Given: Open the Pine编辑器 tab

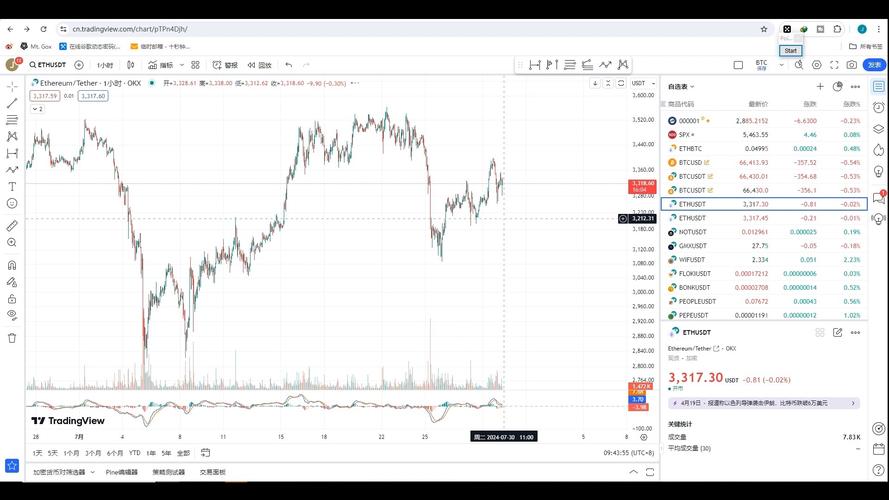Looking at the screenshot, I should tap(122, 472).
